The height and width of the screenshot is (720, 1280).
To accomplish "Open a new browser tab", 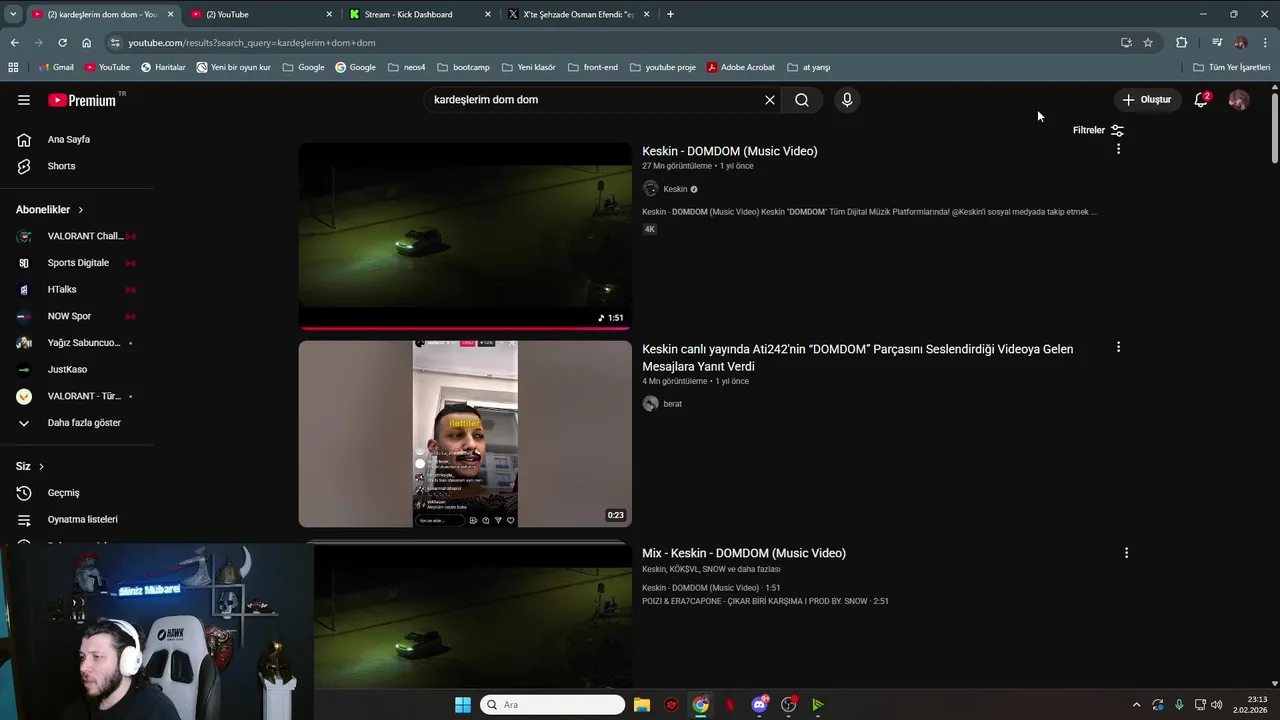I will 670,14.
